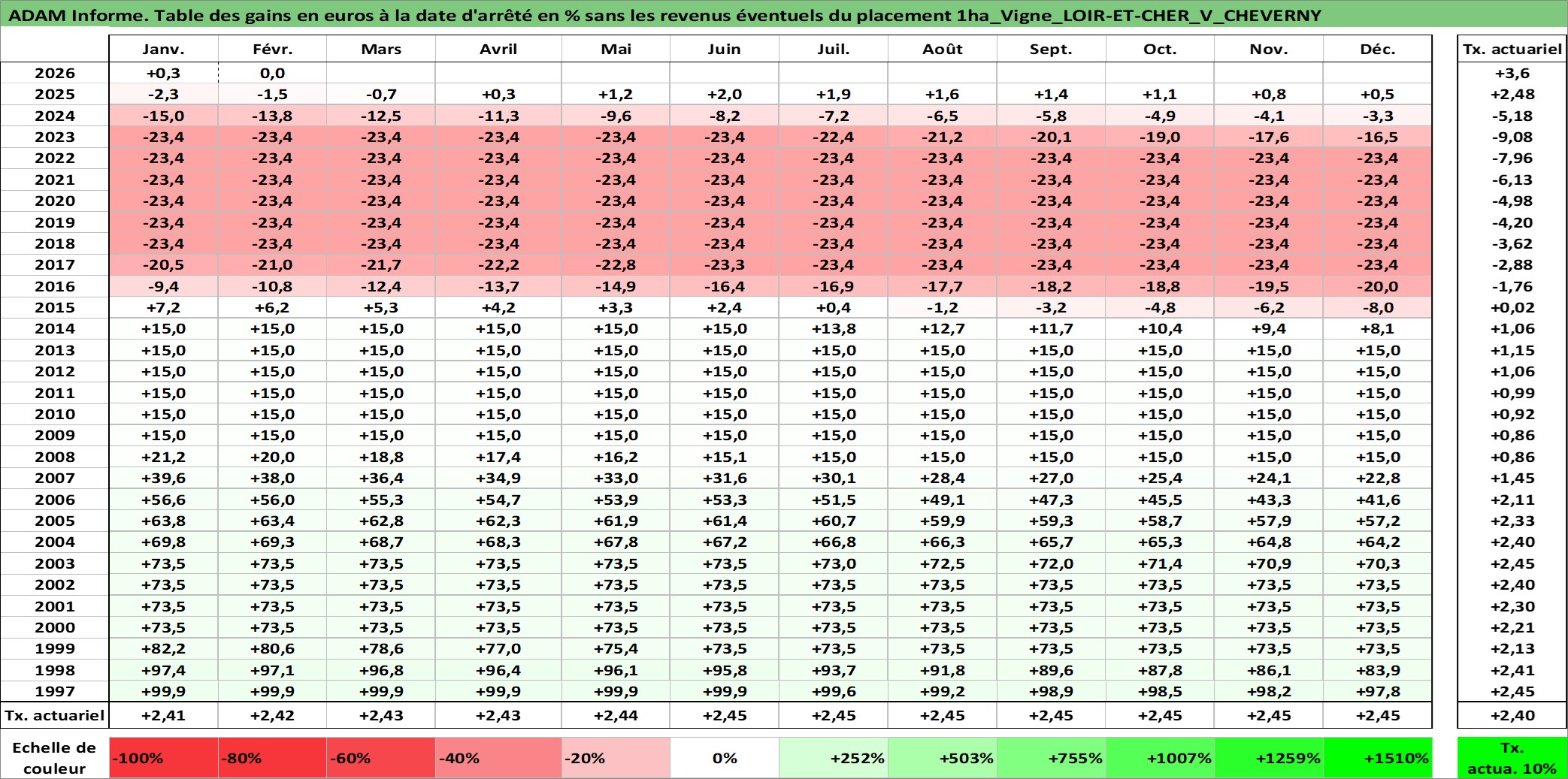Select the 2007 Janv. cell showing +39,6
The image size is (1568, 779).
164,478
